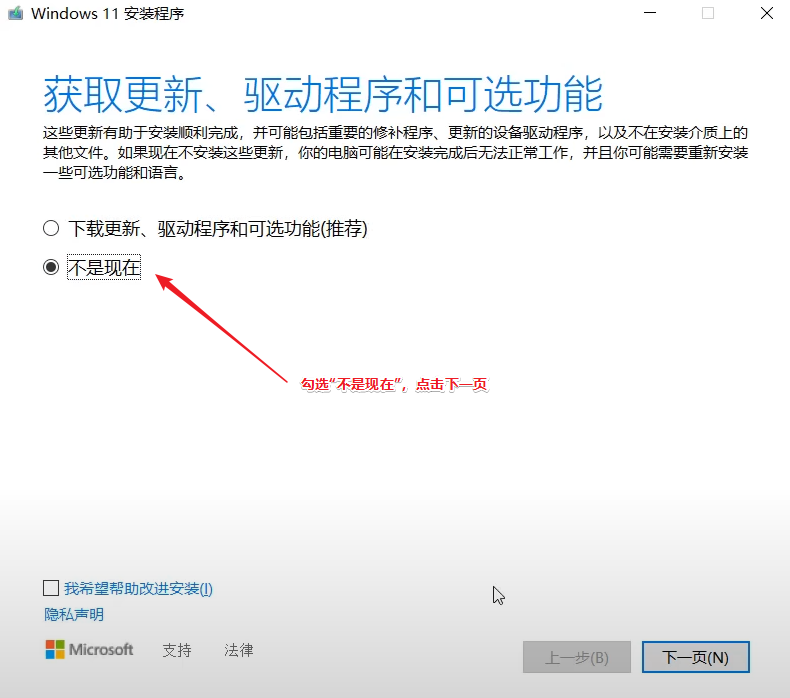This screenshot has height=698, width=790.
Task: Click the four-color Microsoft logo
Action: (55, 650)
